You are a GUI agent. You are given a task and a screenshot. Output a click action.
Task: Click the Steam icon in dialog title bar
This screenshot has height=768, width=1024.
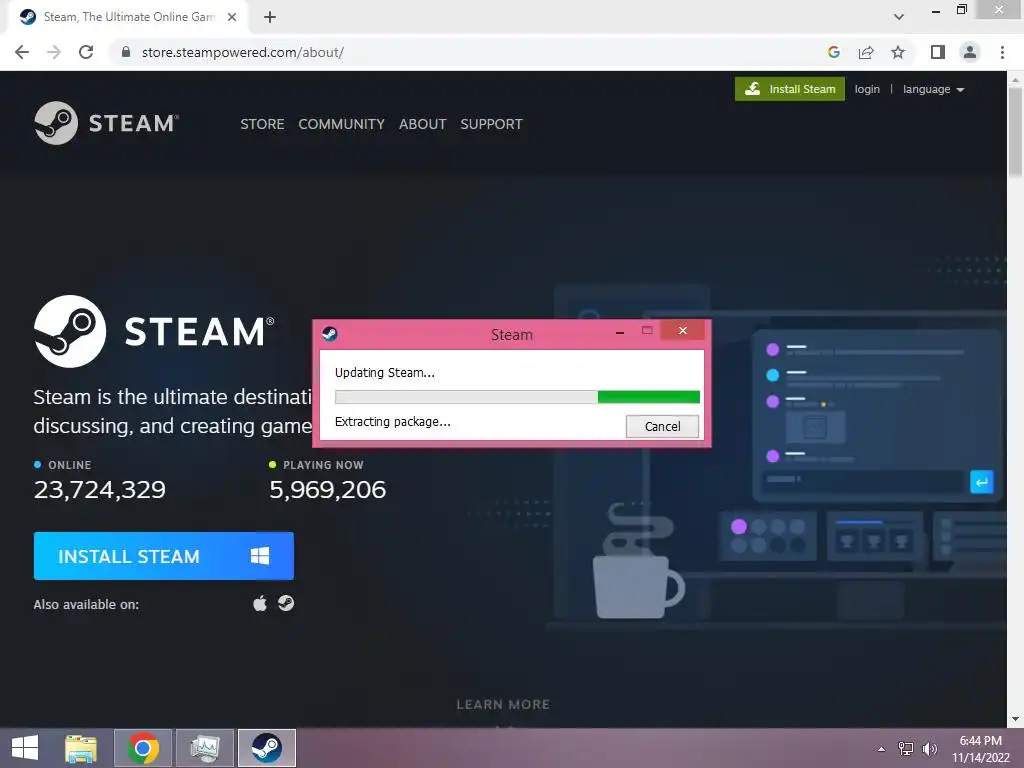(x=330, y=334)
